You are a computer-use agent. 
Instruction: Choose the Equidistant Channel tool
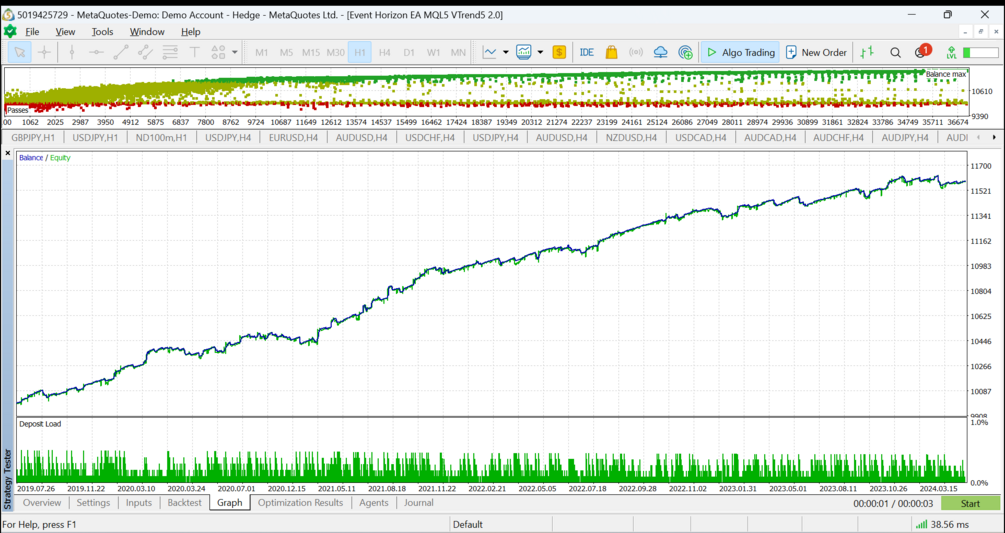[x=145, y=53]
